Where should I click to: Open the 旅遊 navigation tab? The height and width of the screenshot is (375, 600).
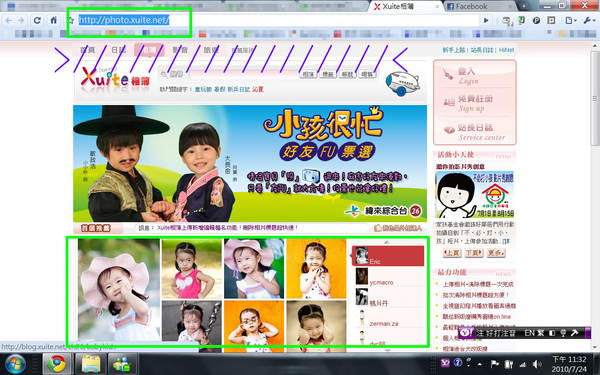point(211,50)
